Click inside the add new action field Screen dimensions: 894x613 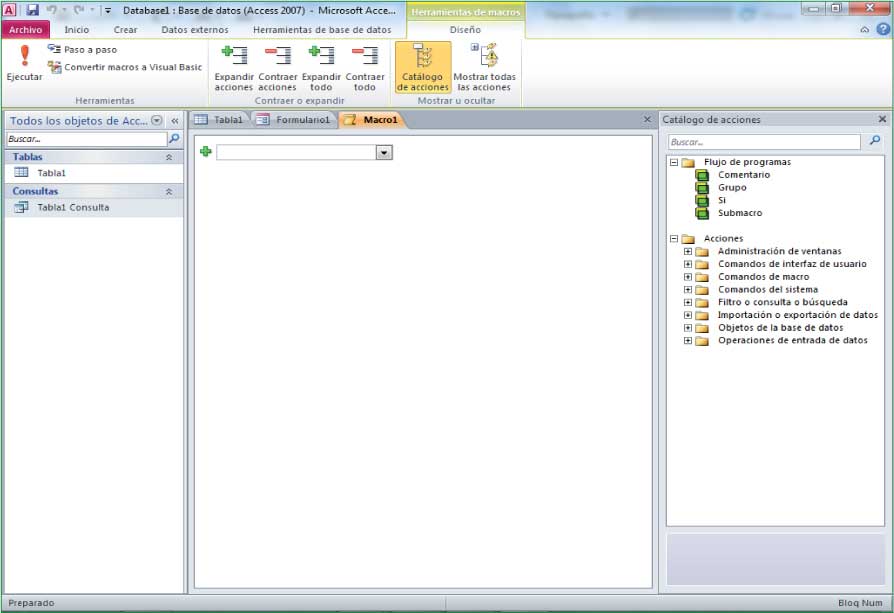tap(296, 152)
